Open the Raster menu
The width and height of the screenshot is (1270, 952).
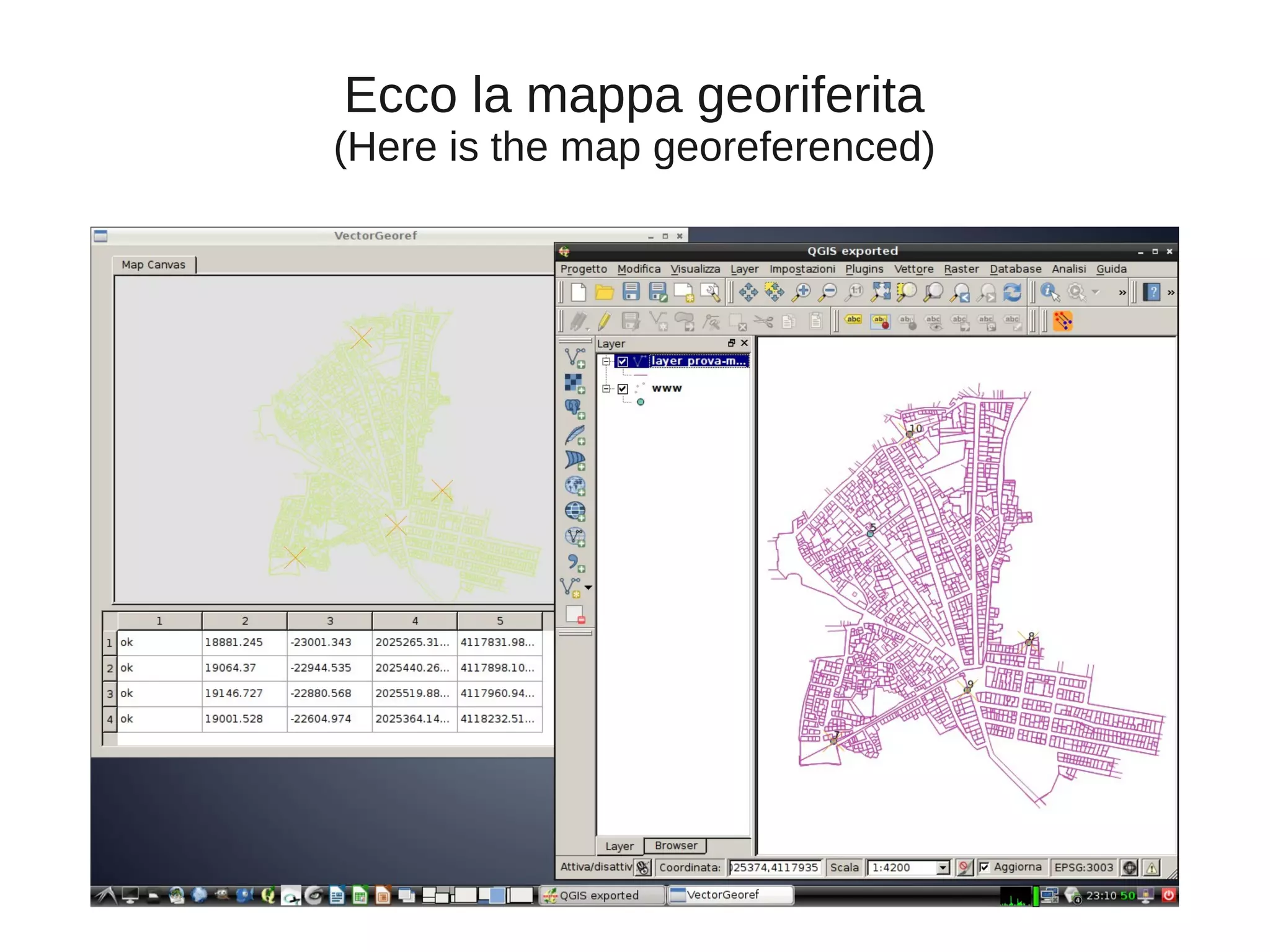[961, 269]
